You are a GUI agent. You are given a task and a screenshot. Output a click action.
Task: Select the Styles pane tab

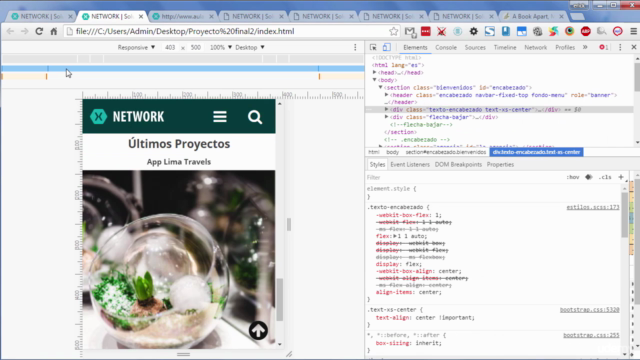377,164
